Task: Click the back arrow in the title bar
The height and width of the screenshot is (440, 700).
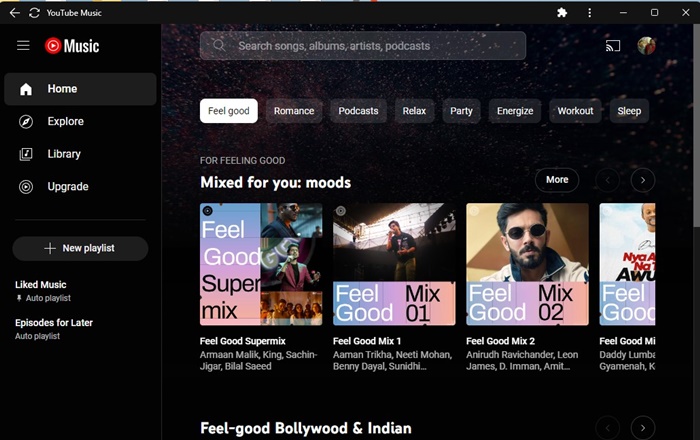Action: [14, 13]
